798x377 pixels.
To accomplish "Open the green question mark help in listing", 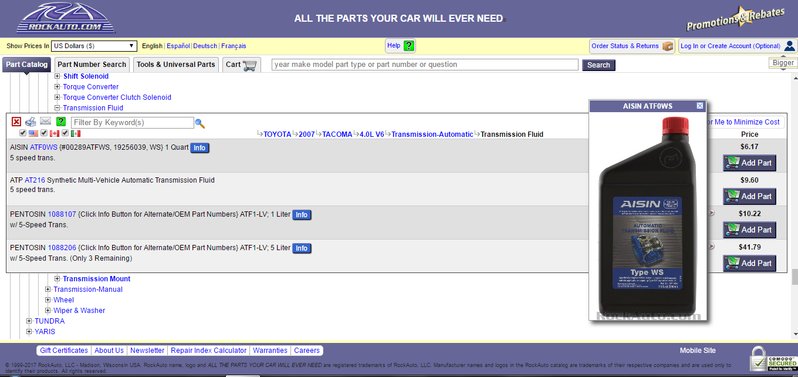I will click(x=61, y=122).
